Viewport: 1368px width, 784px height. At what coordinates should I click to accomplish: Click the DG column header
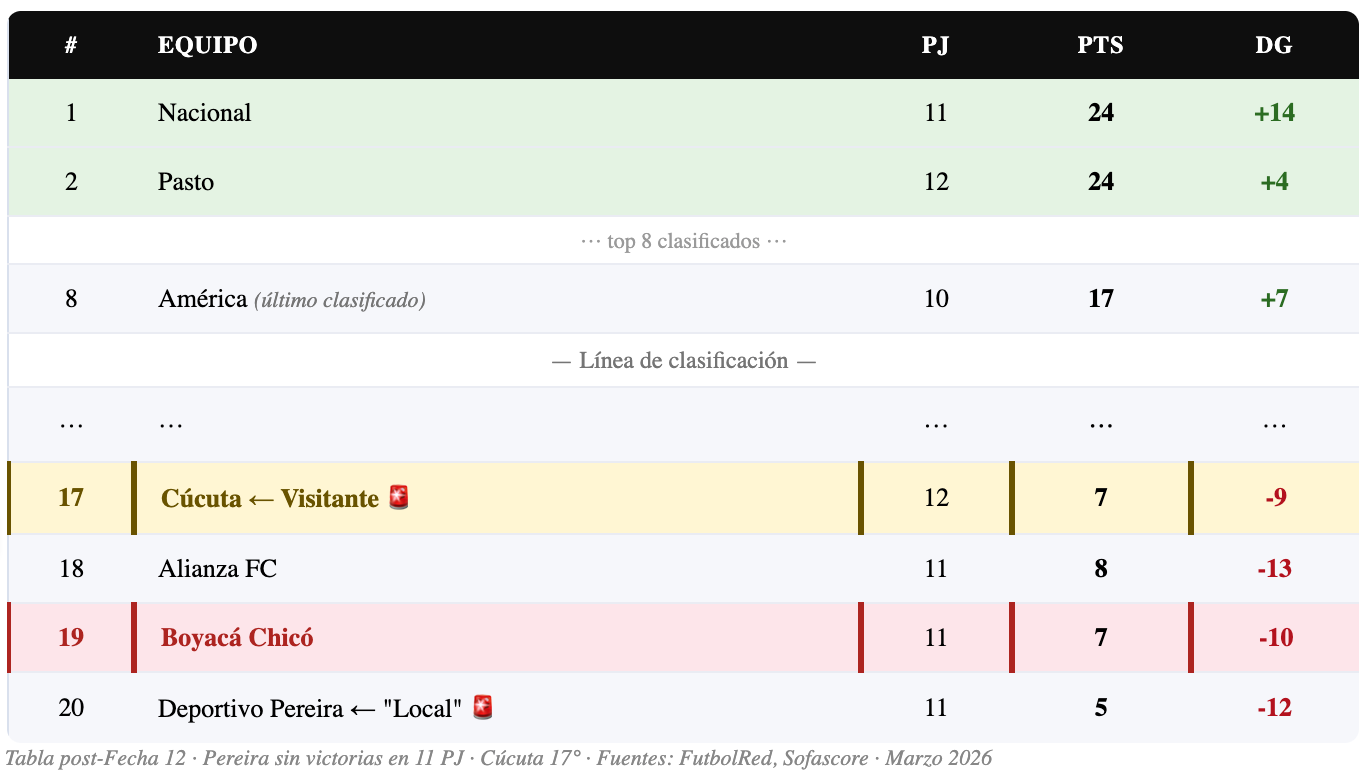[1274, 45]
